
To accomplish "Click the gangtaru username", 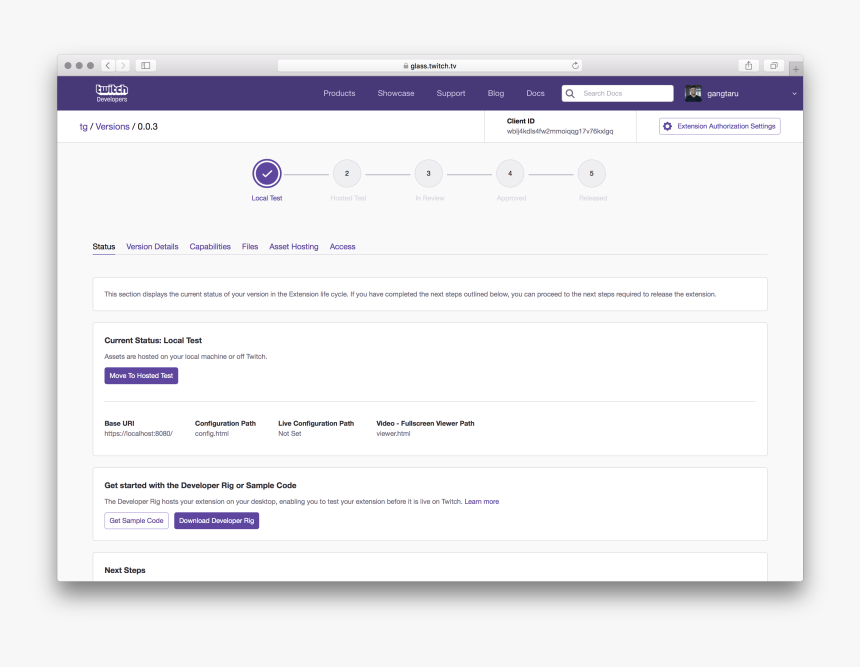I will point(722,94).
